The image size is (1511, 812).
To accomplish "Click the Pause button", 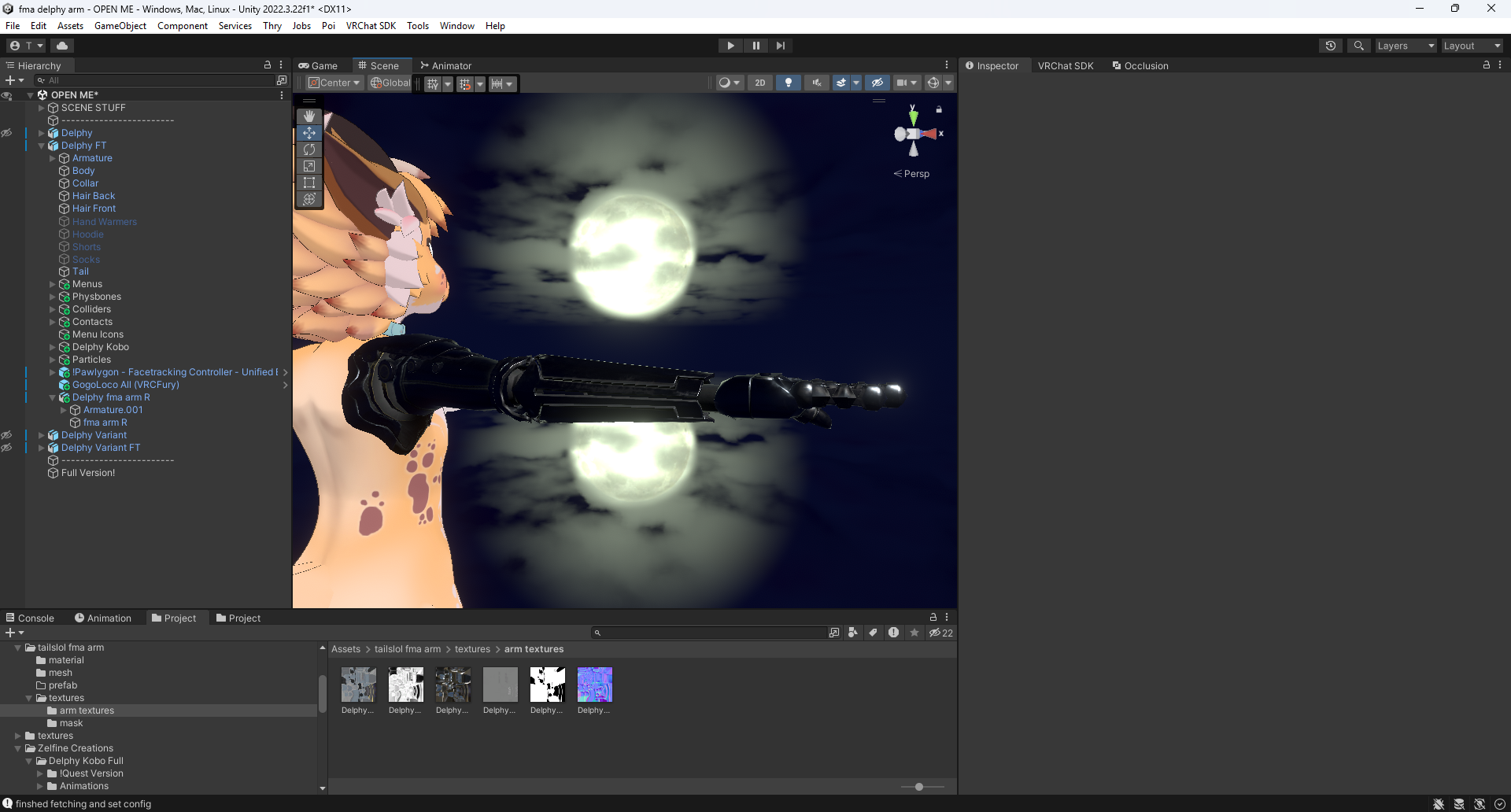I will click(755, 46).
